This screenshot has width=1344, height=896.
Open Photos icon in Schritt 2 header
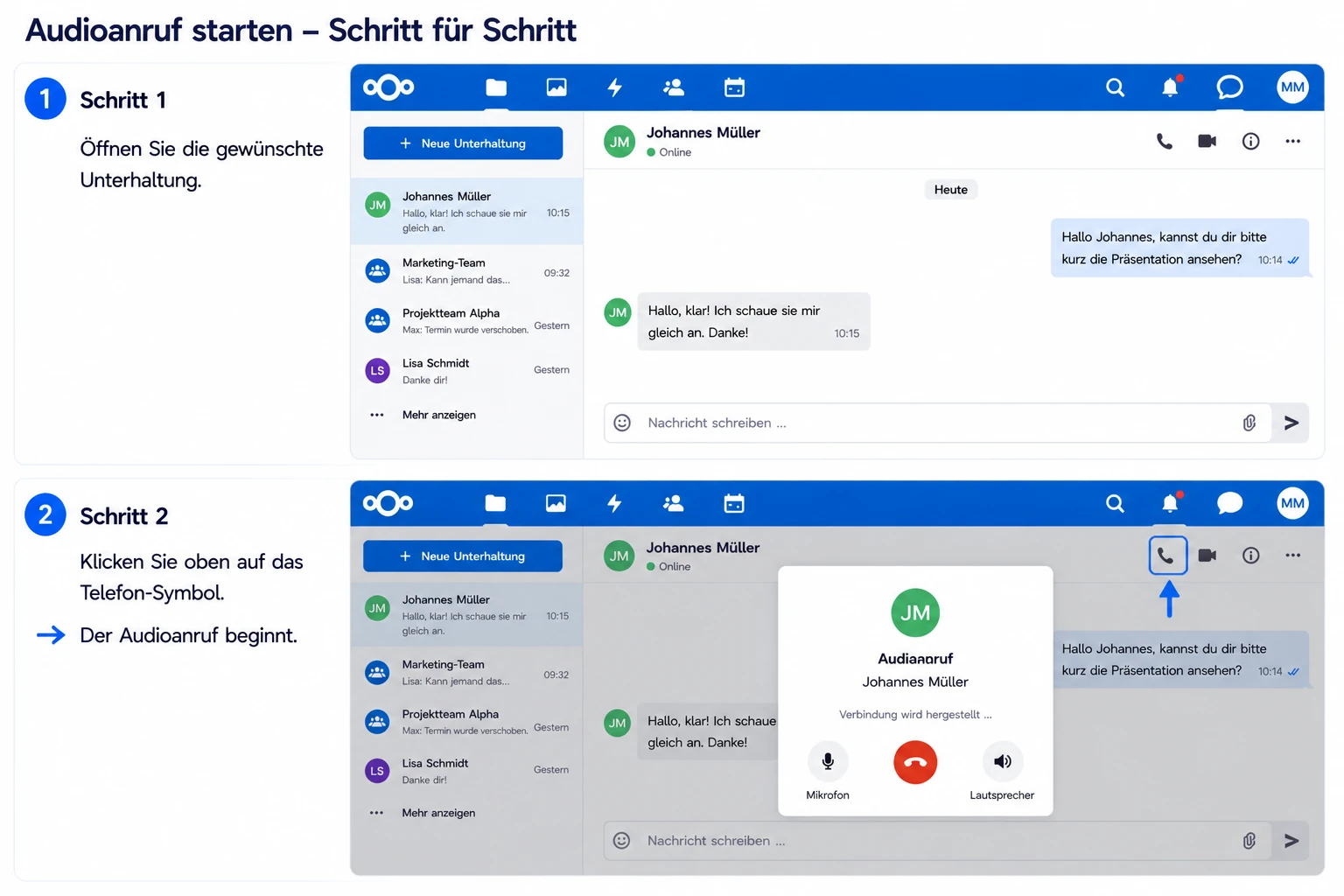[x=556, y=503]
